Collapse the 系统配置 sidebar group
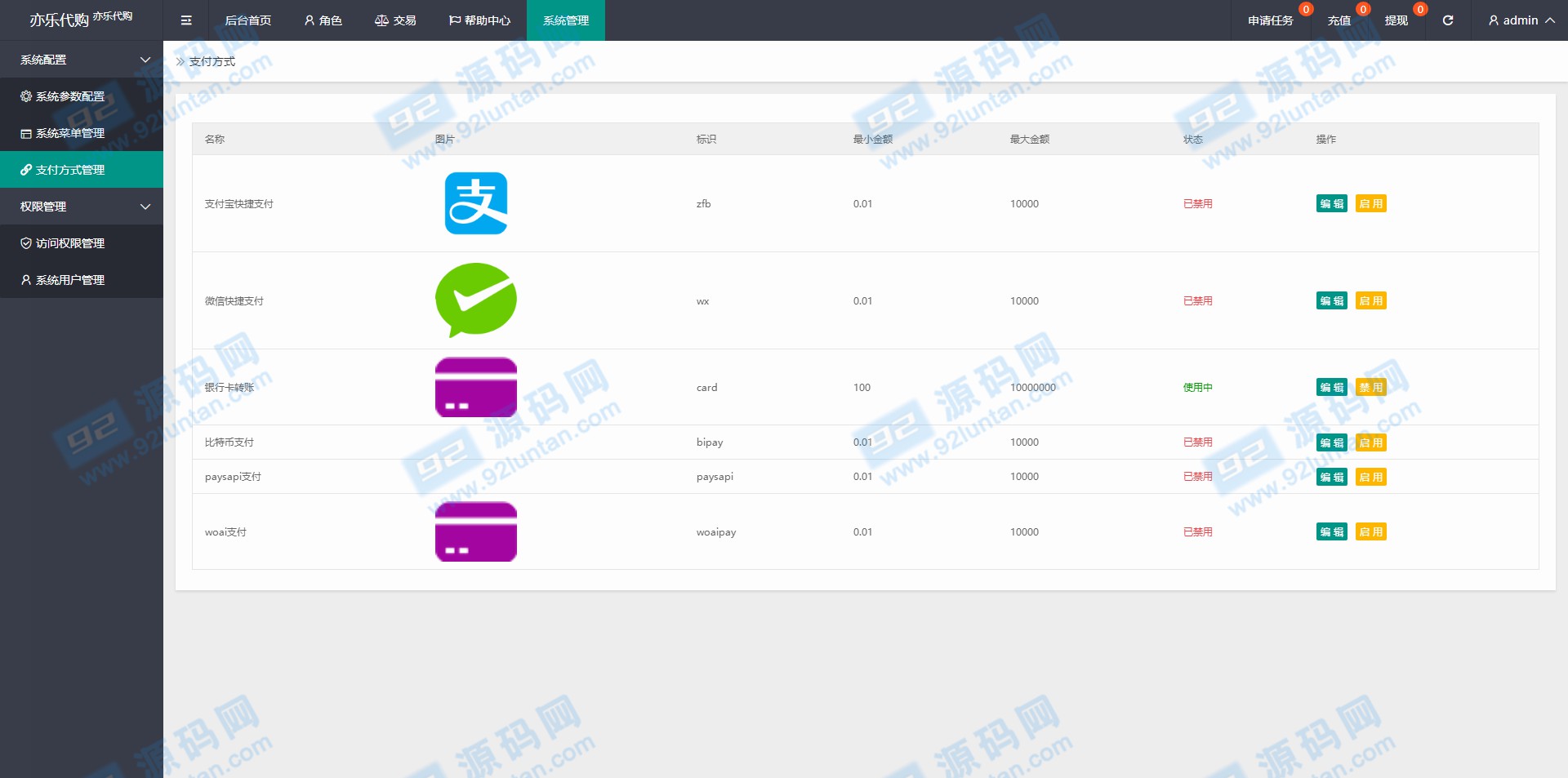This screenshot has width=1568, height=778. click(82, 60)
